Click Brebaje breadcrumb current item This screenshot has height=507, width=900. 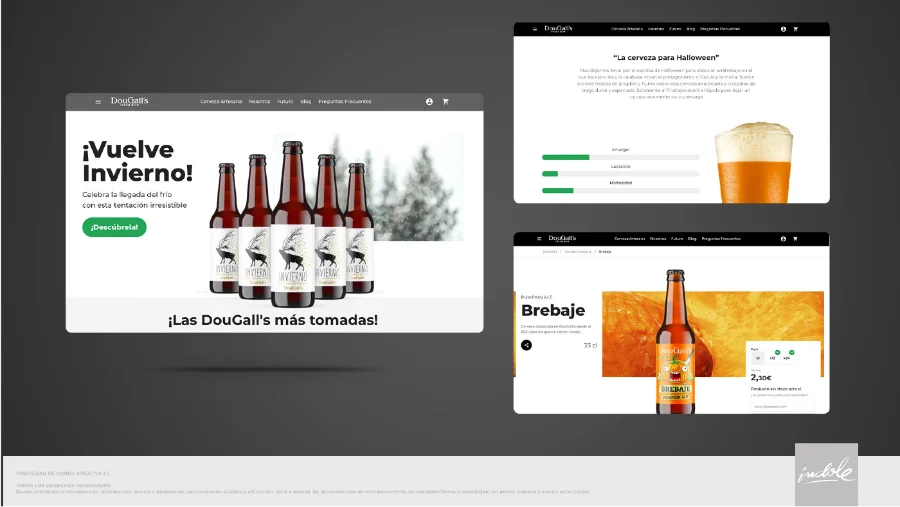pos(605,251)
